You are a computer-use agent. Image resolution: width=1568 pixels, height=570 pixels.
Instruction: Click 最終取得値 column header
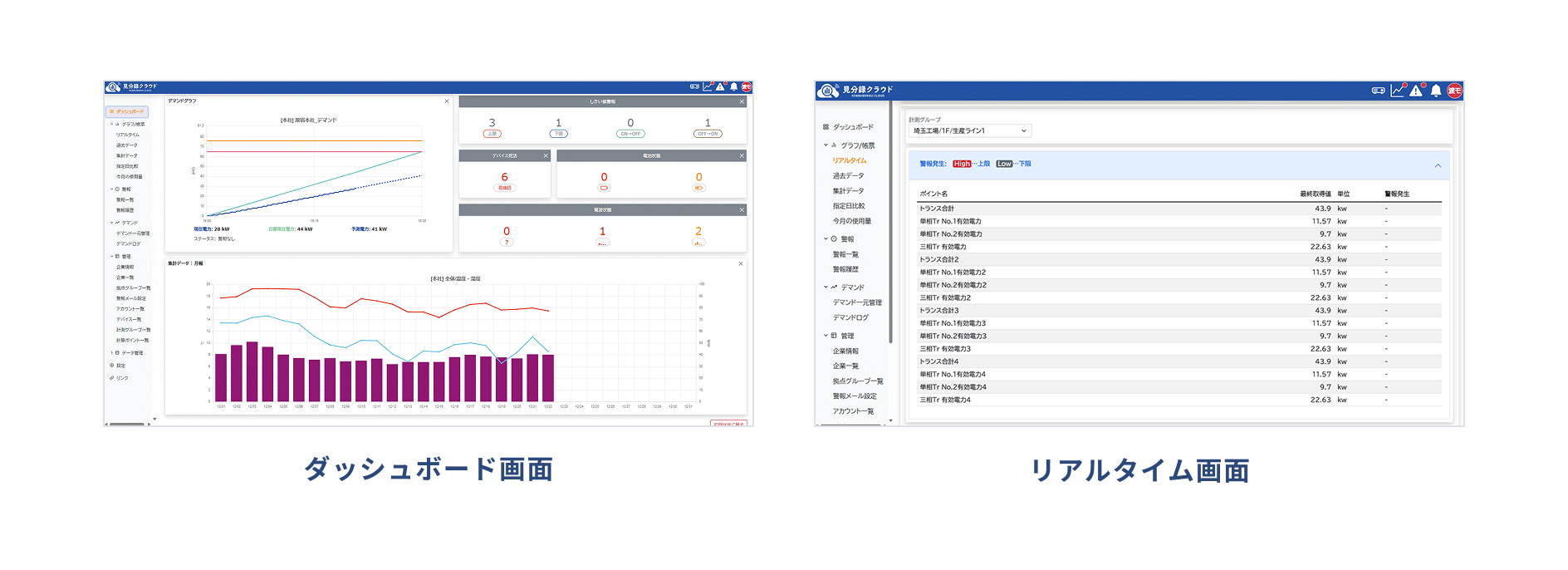[x=1316, y=194]
